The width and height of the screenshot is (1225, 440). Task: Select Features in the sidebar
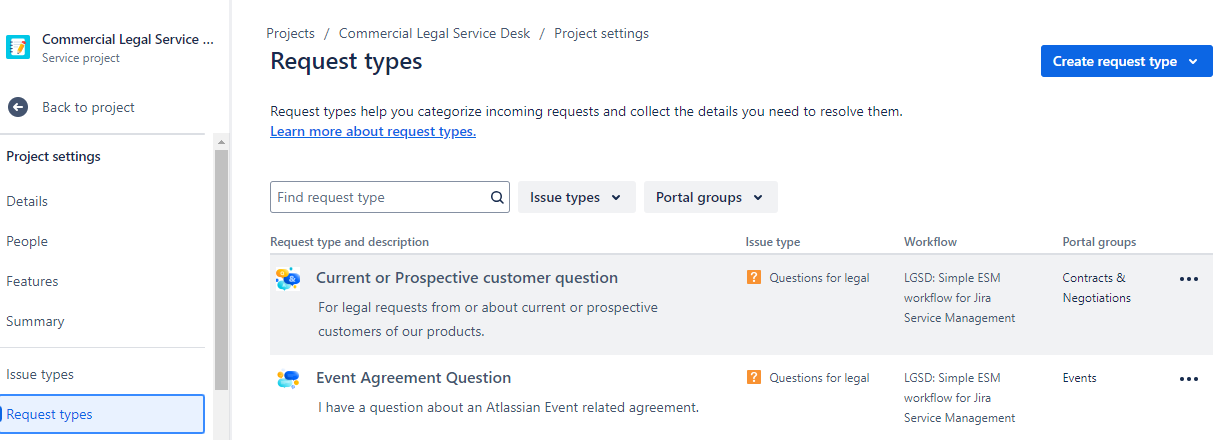pos(32,281)
